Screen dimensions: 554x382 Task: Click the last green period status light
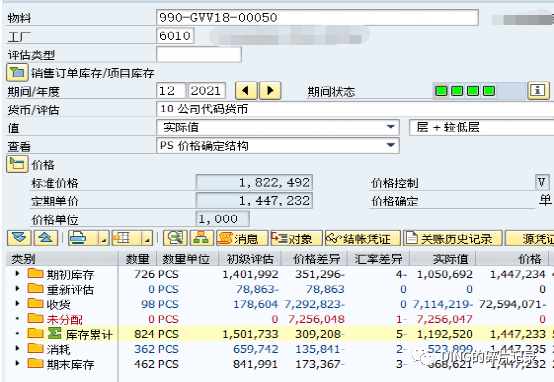click(489, 91)
